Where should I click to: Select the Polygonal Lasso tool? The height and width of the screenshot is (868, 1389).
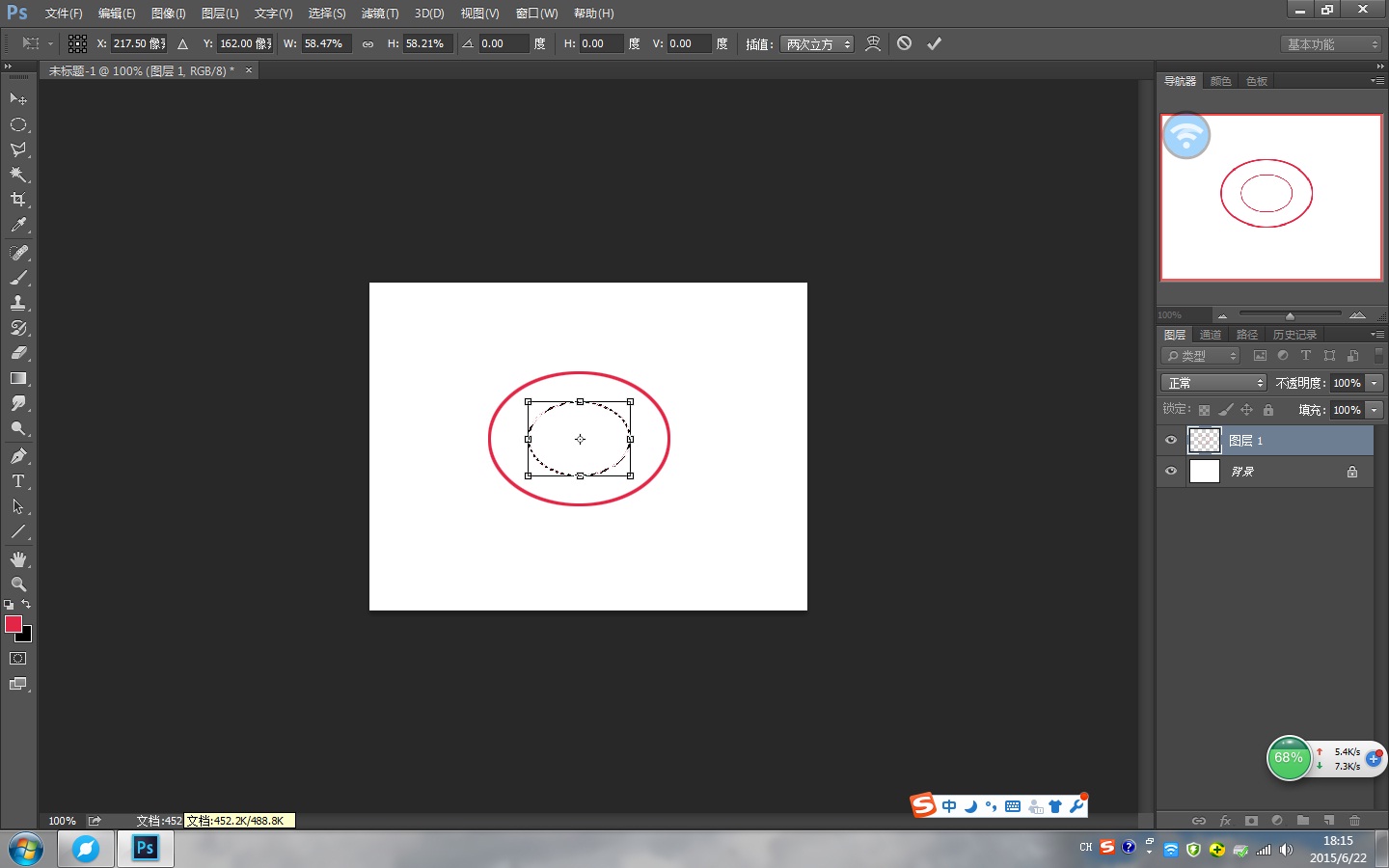[18, 149]
